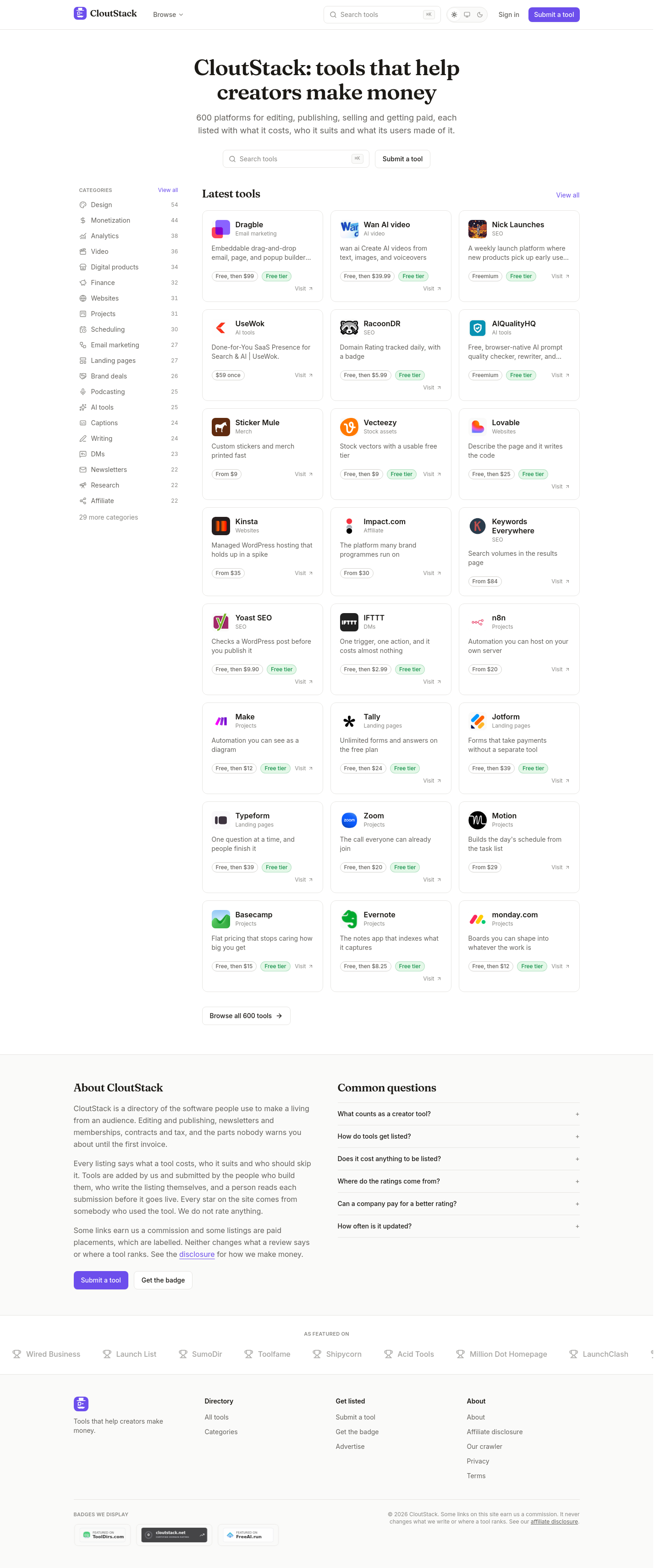Viewport: 660px width, 1568px height.
Task: Click Sign in link
Action: click(514, 15)
